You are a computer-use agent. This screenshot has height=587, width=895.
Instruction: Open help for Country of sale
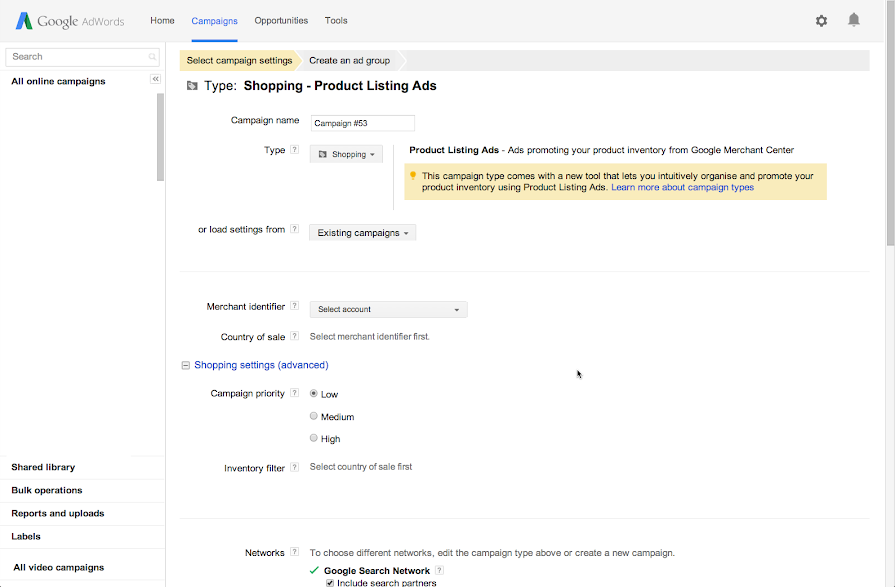pyautogui.click(x=295, y=336)
